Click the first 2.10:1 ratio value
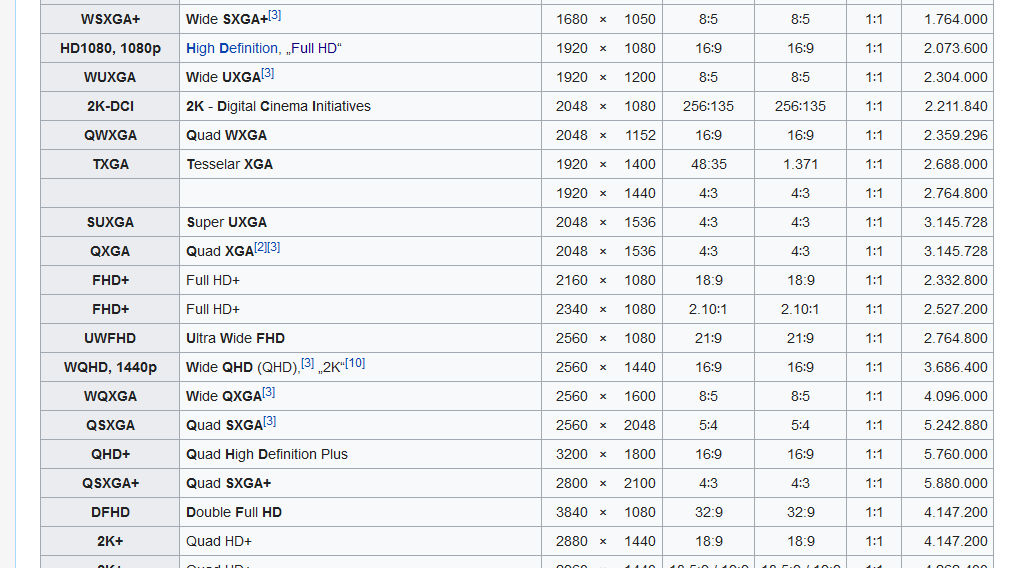 point(708,309)
